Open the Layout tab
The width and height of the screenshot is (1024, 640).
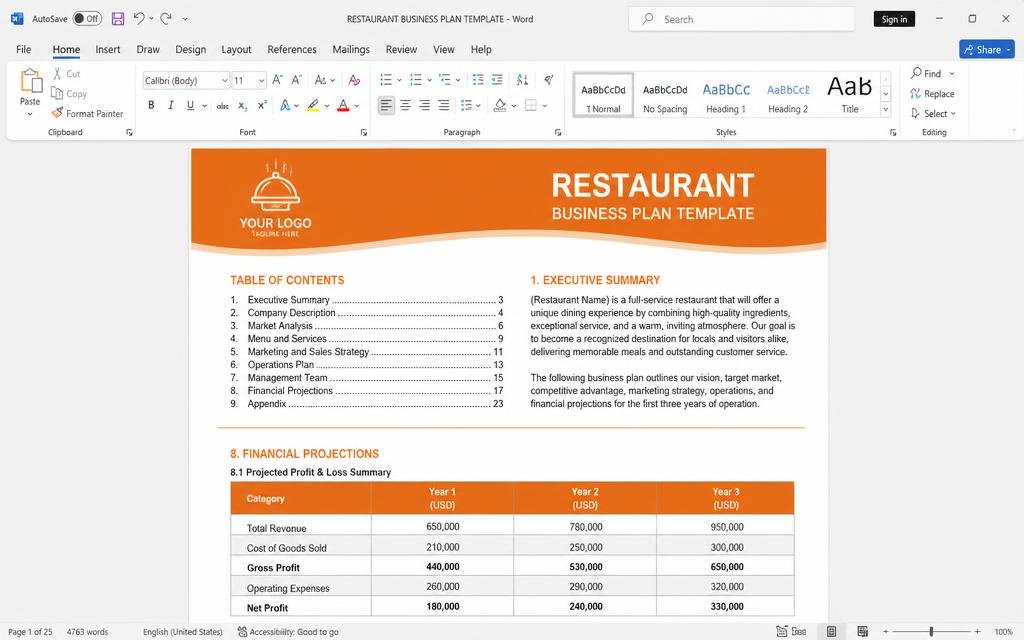[x=236, y=49]
